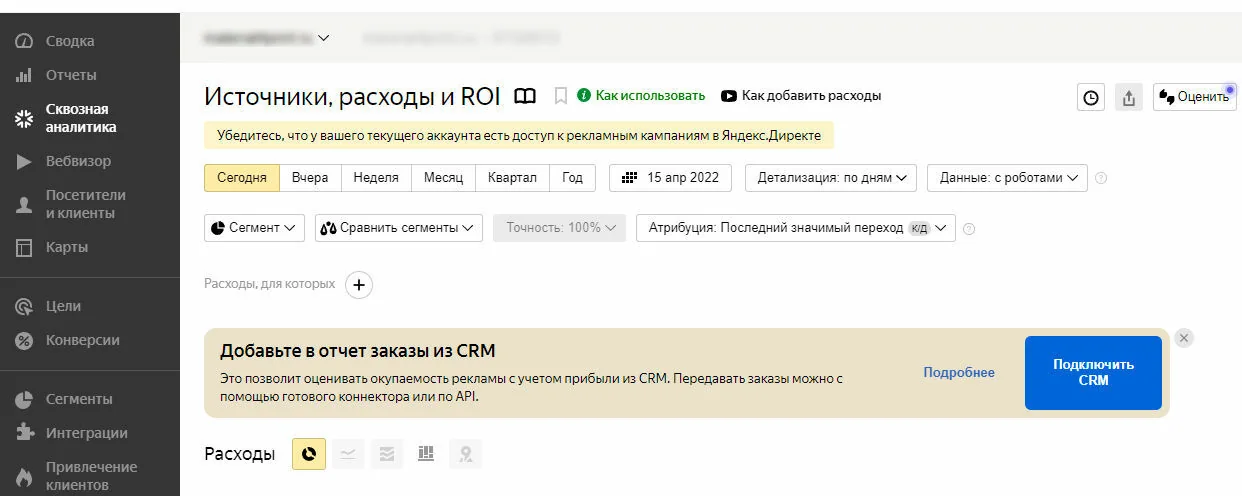Image resolution: width=1242 pixels, height=496 pixels.
Task: Select the map view icon
Action: [465, 454]
